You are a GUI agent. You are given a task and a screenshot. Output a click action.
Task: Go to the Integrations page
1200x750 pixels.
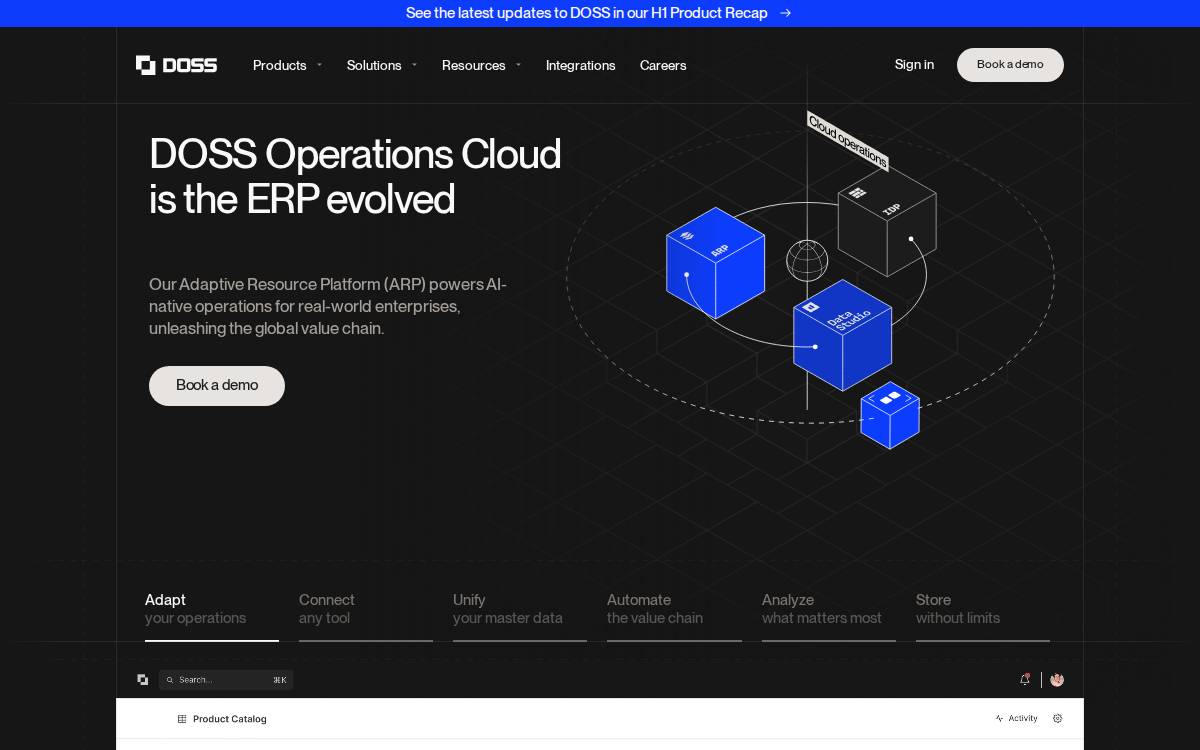580,65
